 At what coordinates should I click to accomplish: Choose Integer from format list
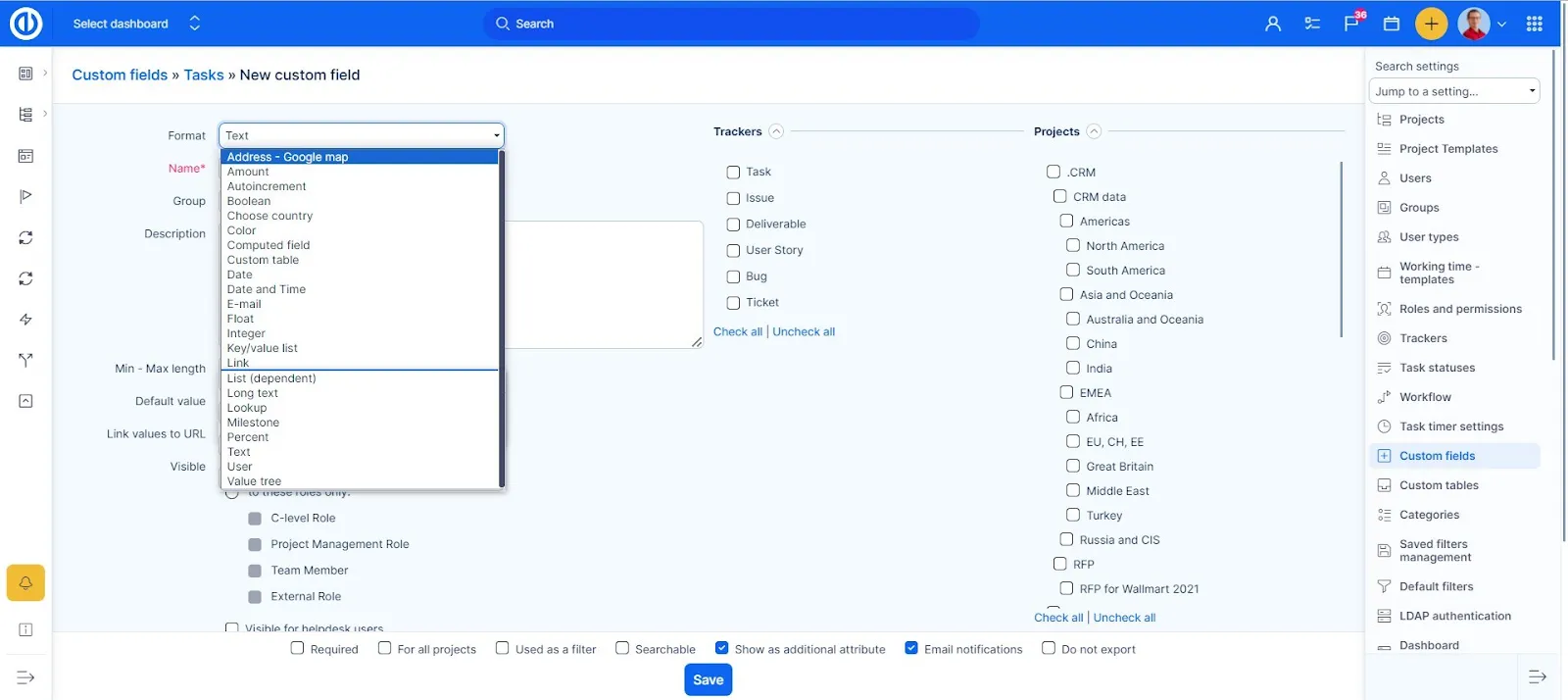(360, 333)
